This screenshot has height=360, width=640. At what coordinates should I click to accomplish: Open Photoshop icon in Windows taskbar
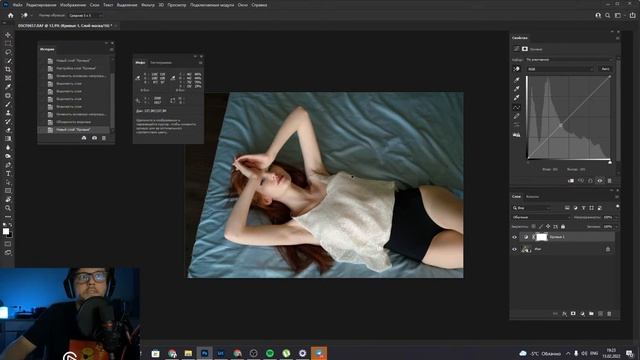tap(204, 353)
